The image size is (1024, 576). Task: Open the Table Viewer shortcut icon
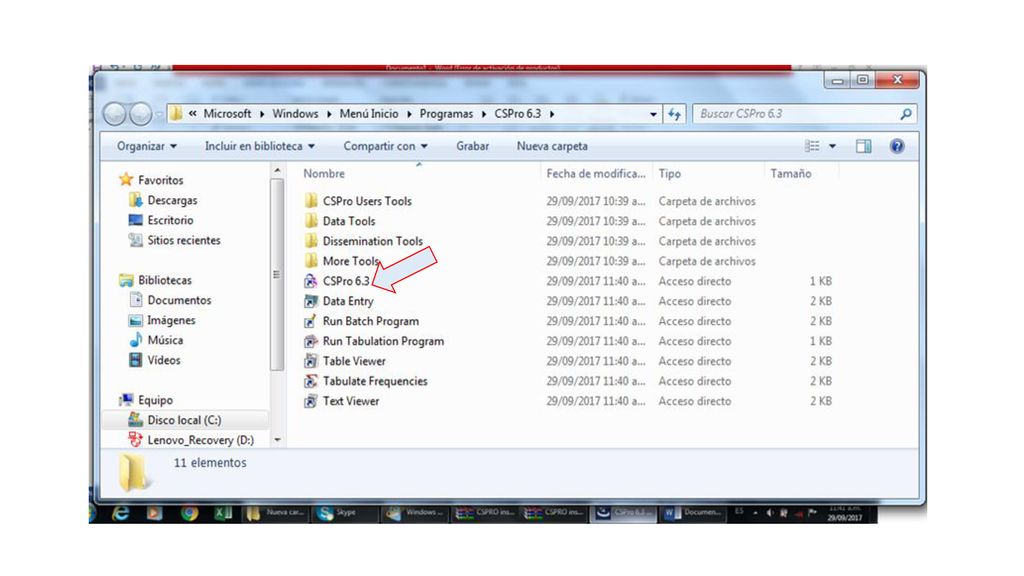tap(311, 361)
